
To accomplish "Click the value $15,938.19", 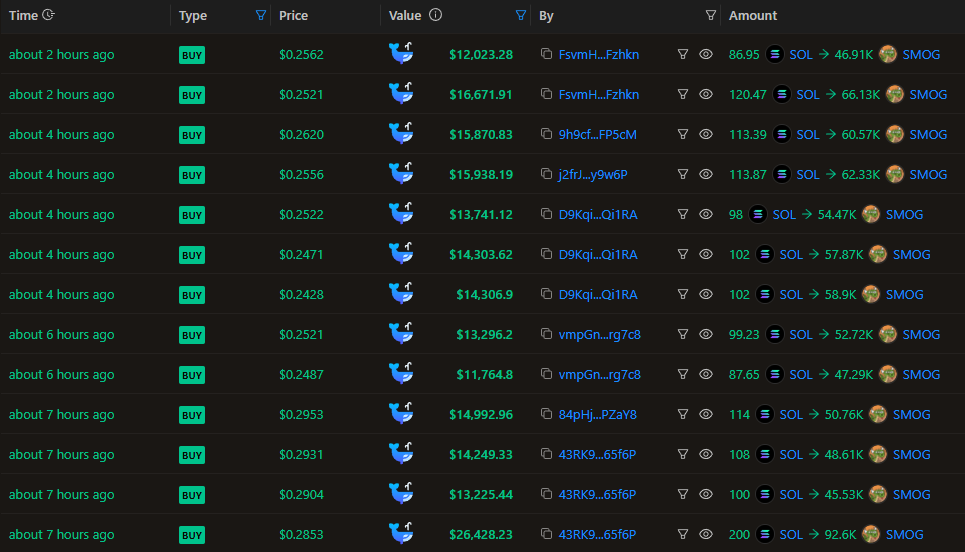I will tap(481, 175).
